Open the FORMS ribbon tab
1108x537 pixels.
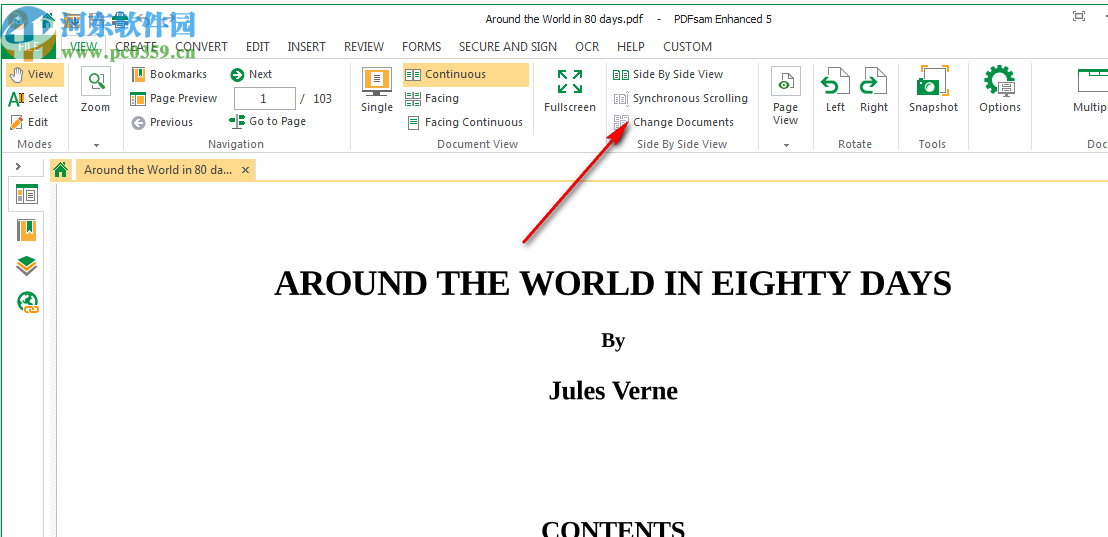coord(421,47)
